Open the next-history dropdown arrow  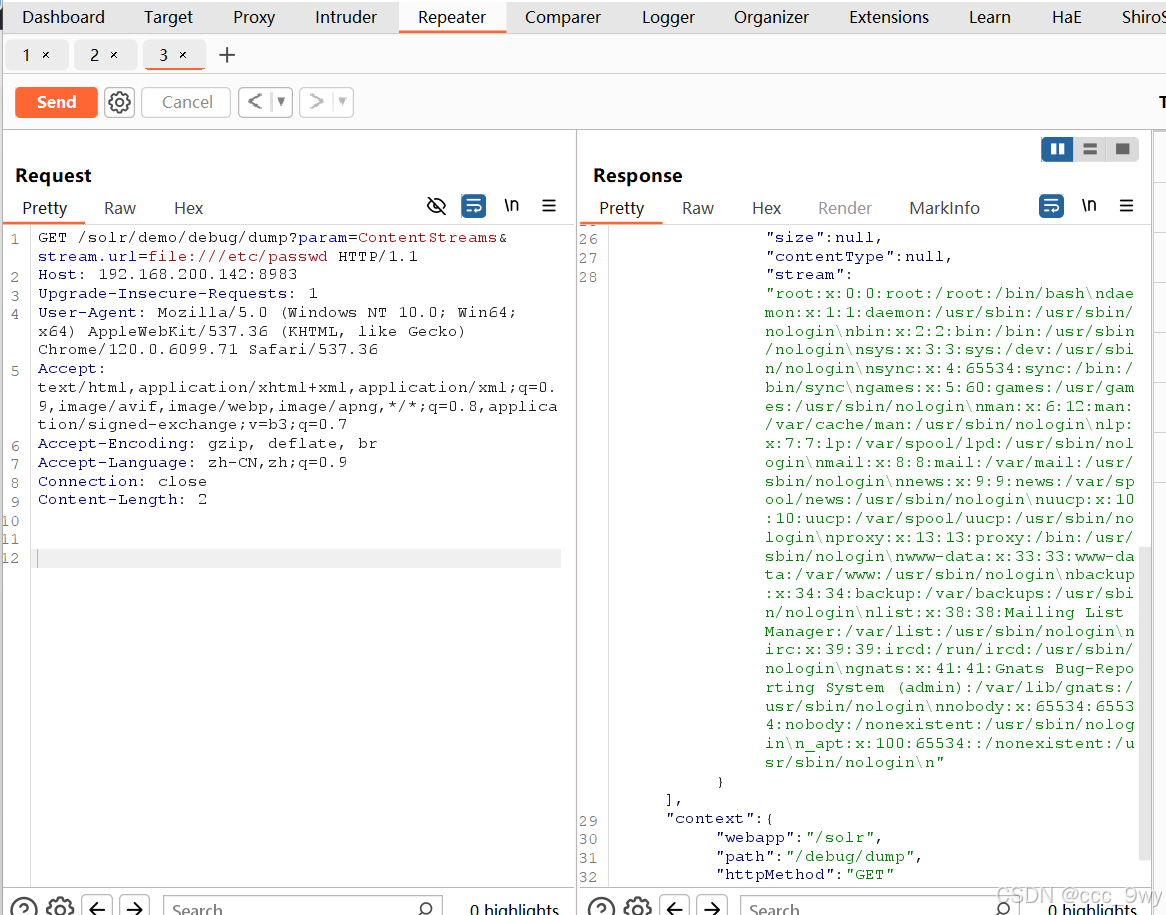pyautogui.click(x=342, y=102)
